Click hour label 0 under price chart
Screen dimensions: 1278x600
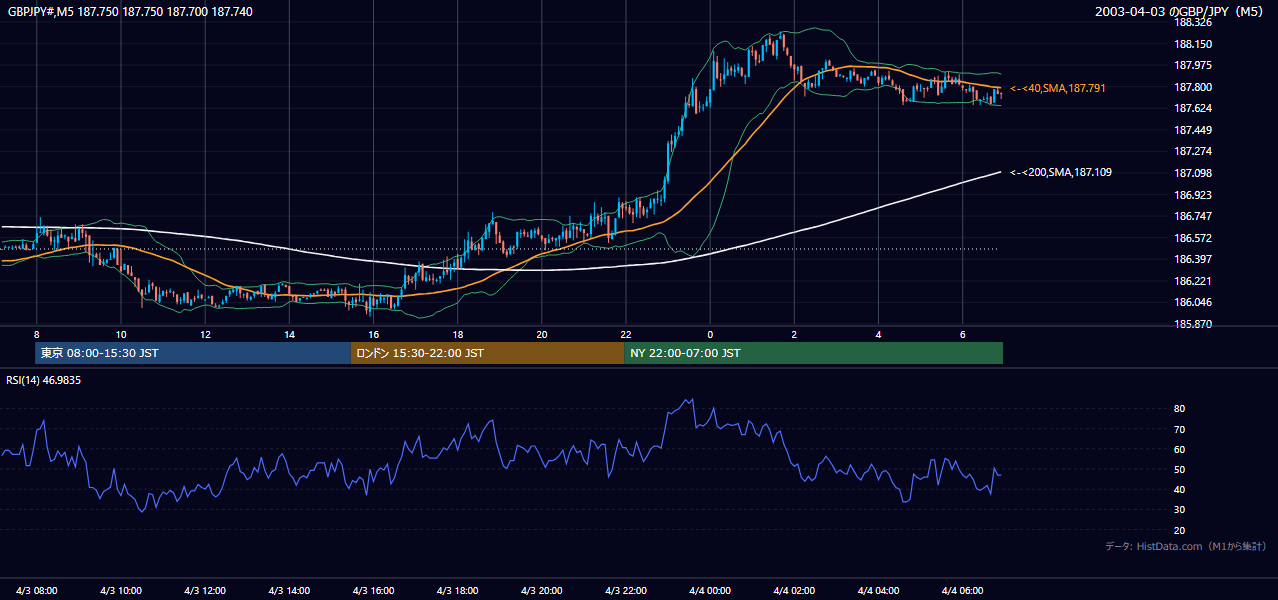click(x=710, y=334)
